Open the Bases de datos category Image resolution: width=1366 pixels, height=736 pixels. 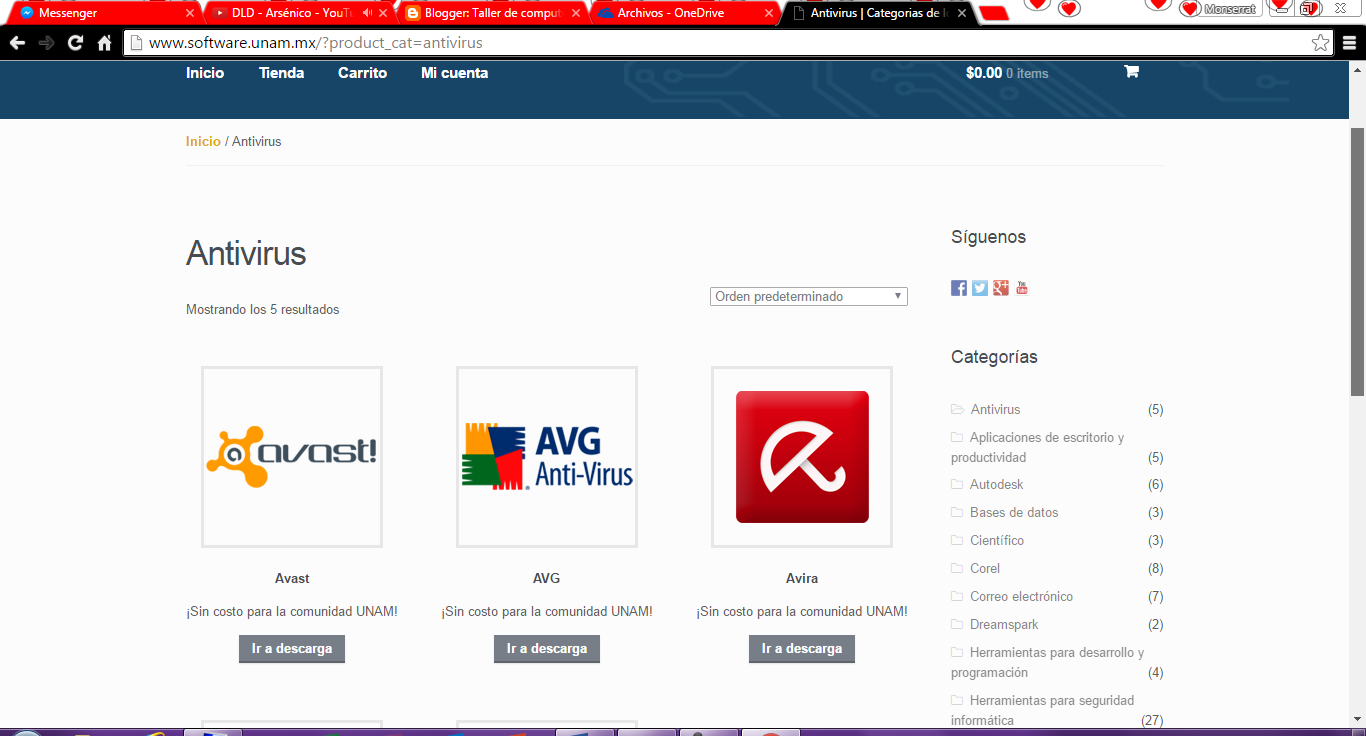pyautogui.click(x=1014, y=513)
